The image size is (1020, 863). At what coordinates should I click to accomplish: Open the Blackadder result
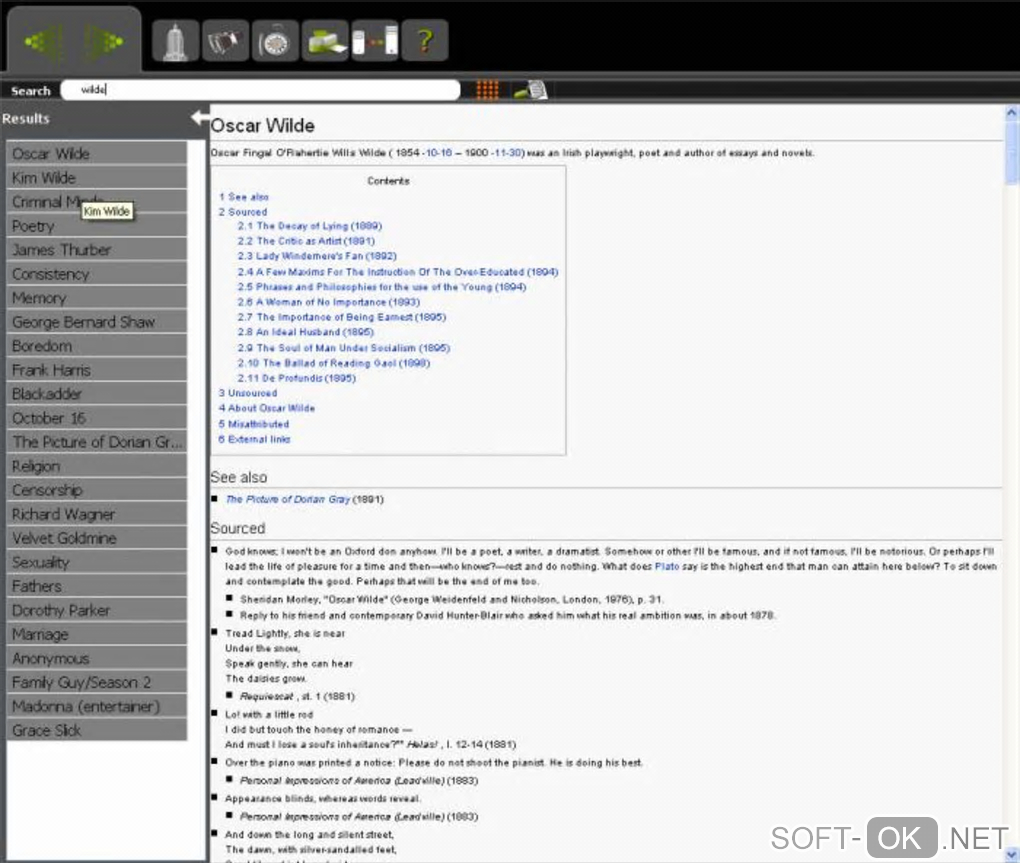click(96, 394)
